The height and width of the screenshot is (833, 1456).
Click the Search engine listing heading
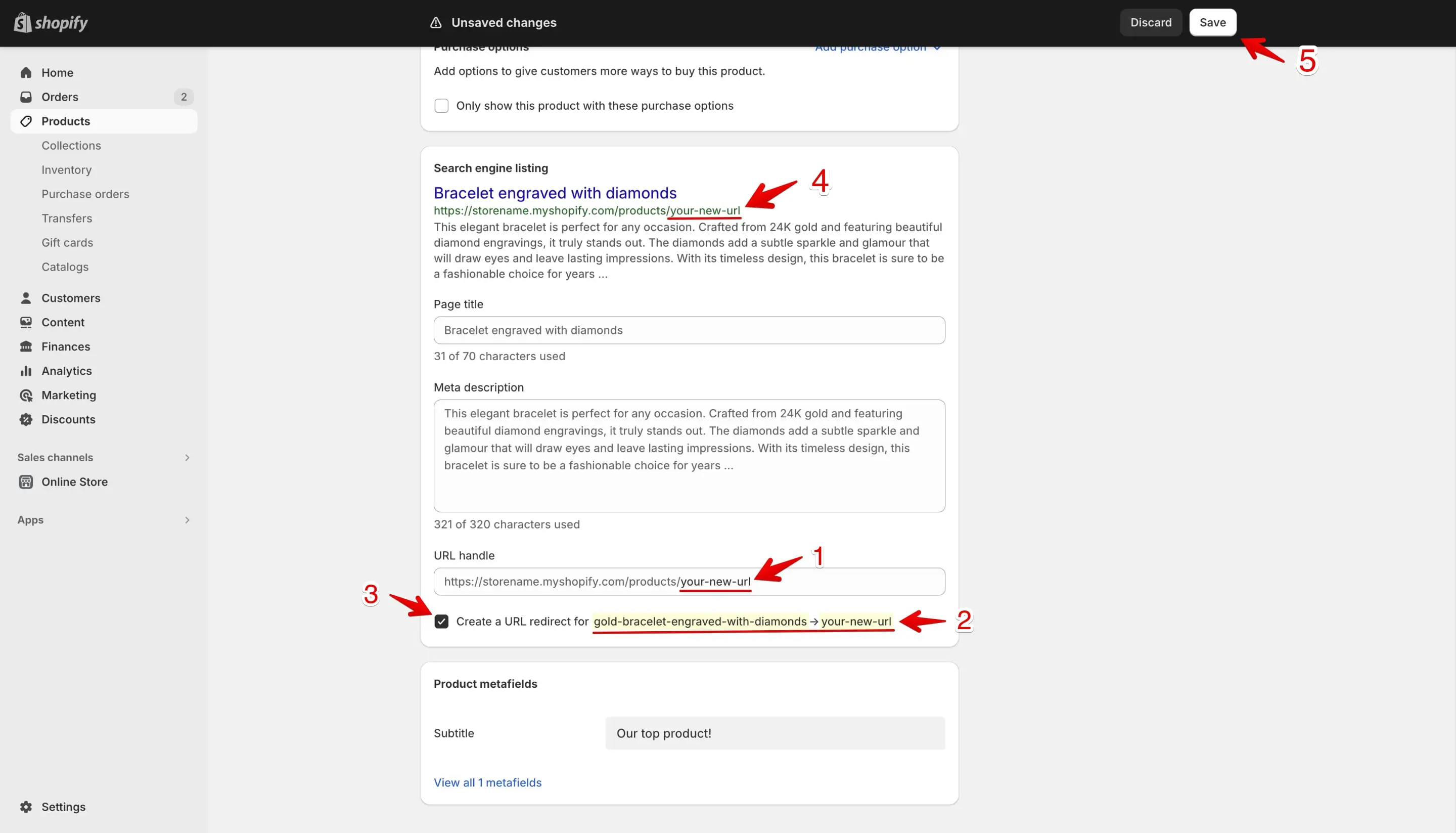point(491,168)
